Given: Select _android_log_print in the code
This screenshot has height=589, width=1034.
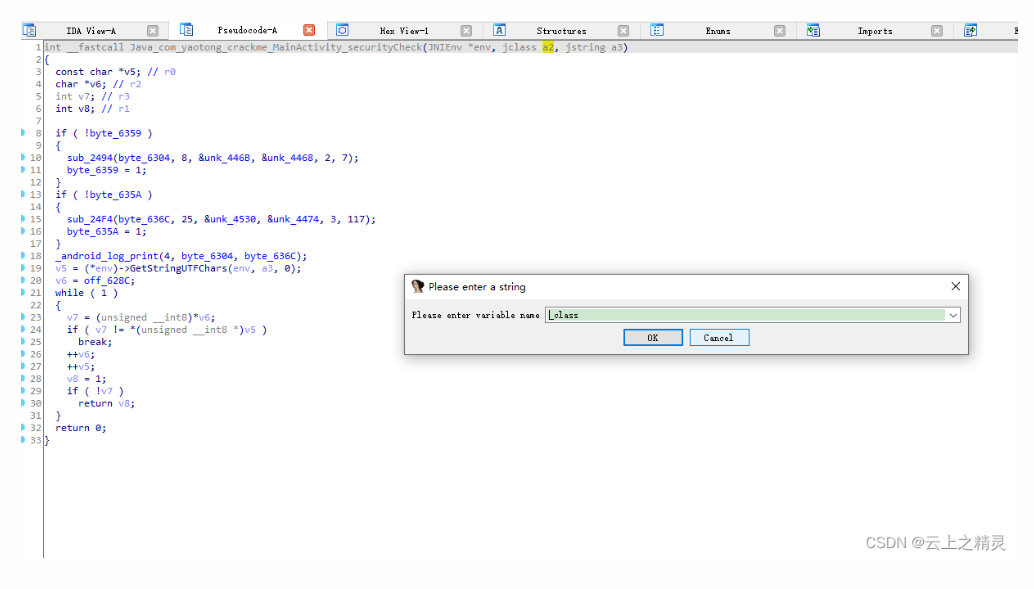Looking at the screenshot, I should (107, 256).
